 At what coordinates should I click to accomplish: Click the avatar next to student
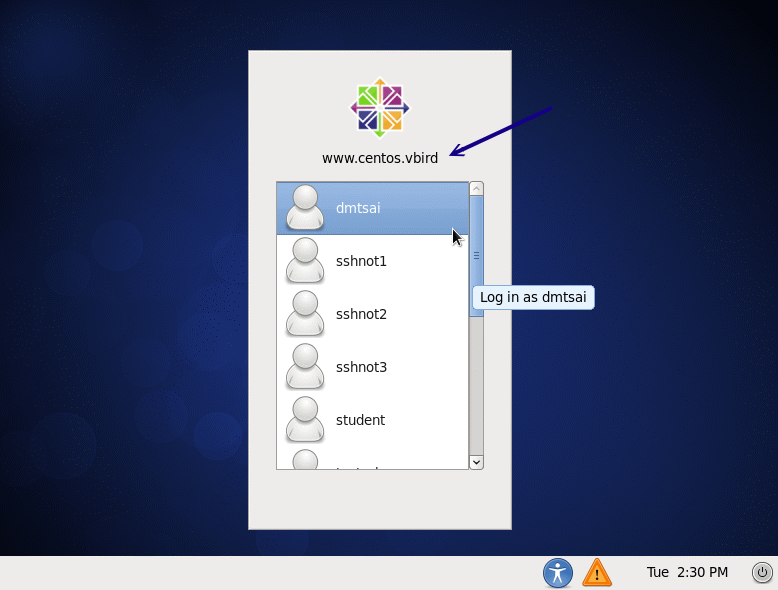(305, 420)
